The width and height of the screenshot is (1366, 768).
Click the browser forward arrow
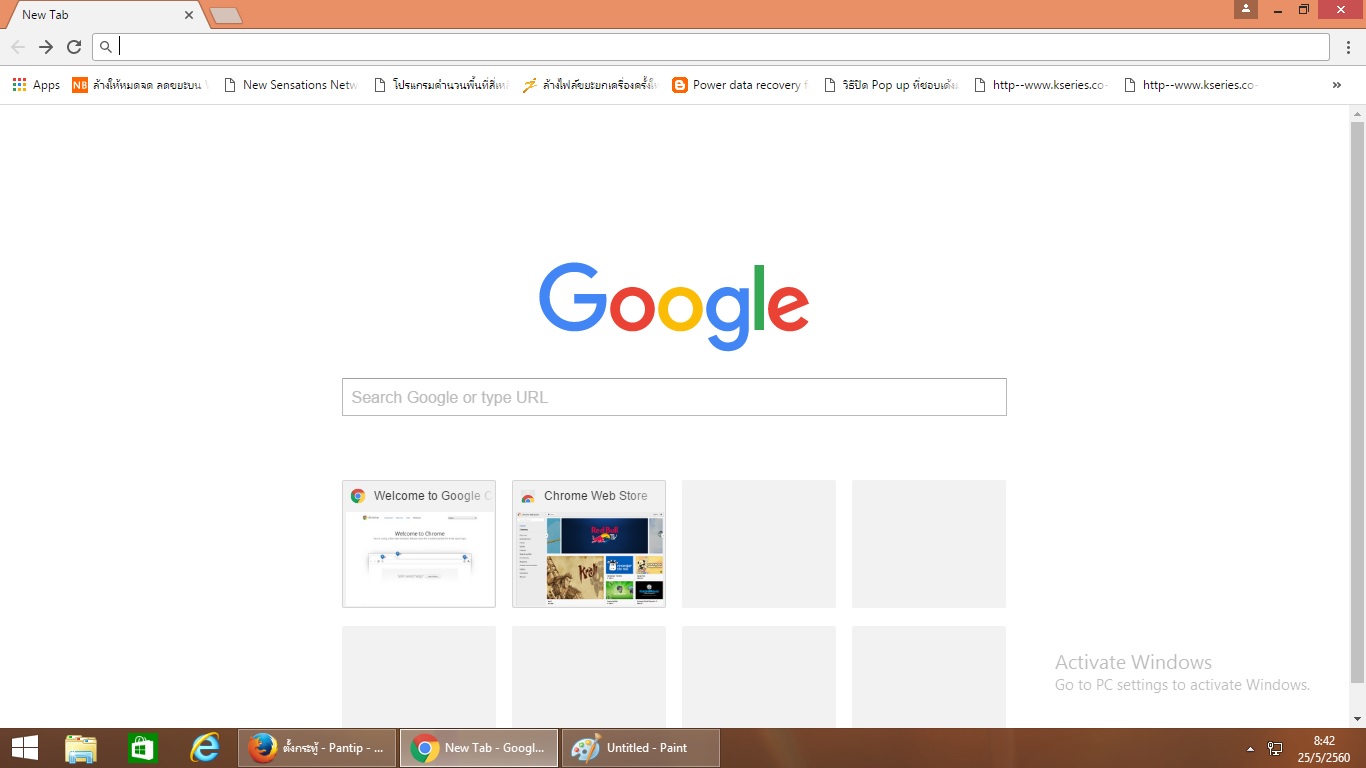[x=46, y=47]
